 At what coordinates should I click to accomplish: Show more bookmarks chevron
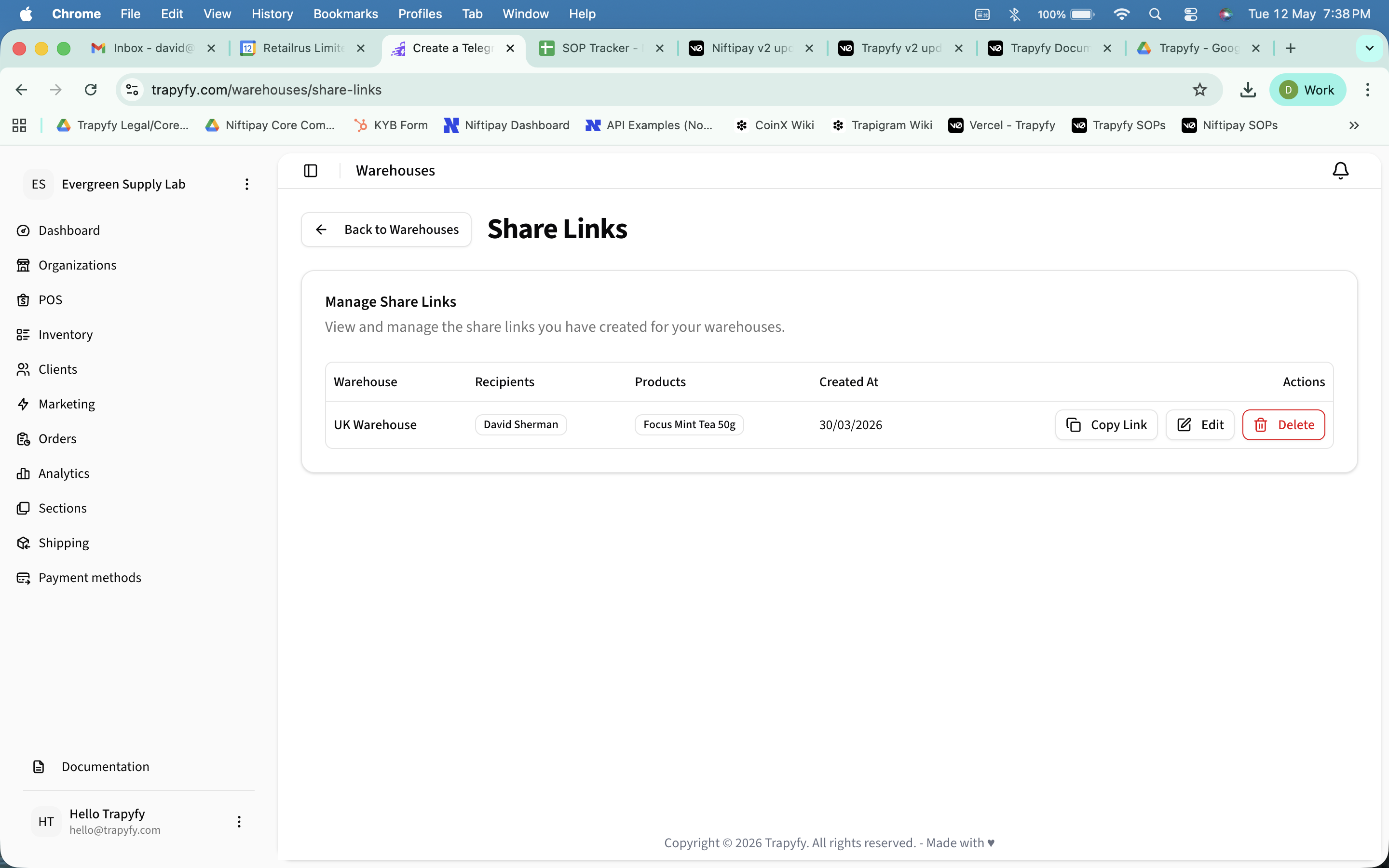point(1354,125)
